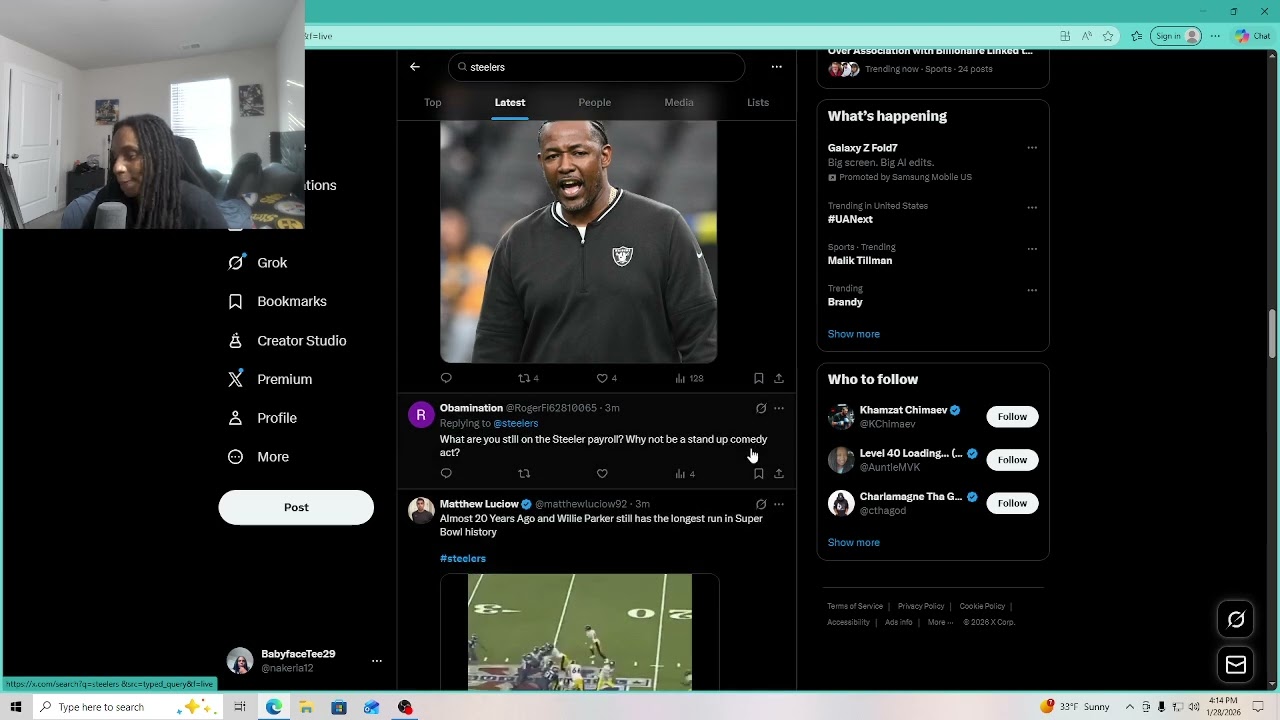Bookmark the Obamination reply post

pos(758,474)
